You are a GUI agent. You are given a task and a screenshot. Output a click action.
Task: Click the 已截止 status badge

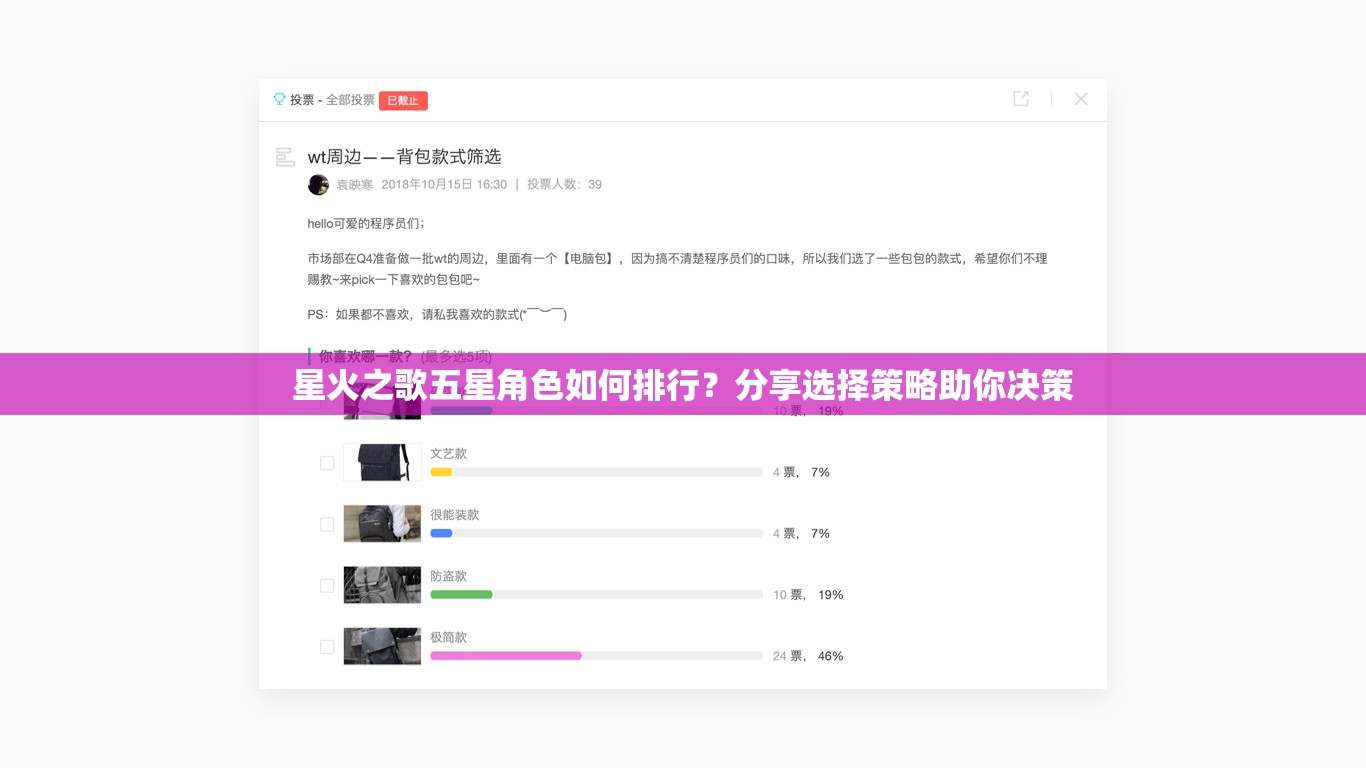click(x=403, y=100)
